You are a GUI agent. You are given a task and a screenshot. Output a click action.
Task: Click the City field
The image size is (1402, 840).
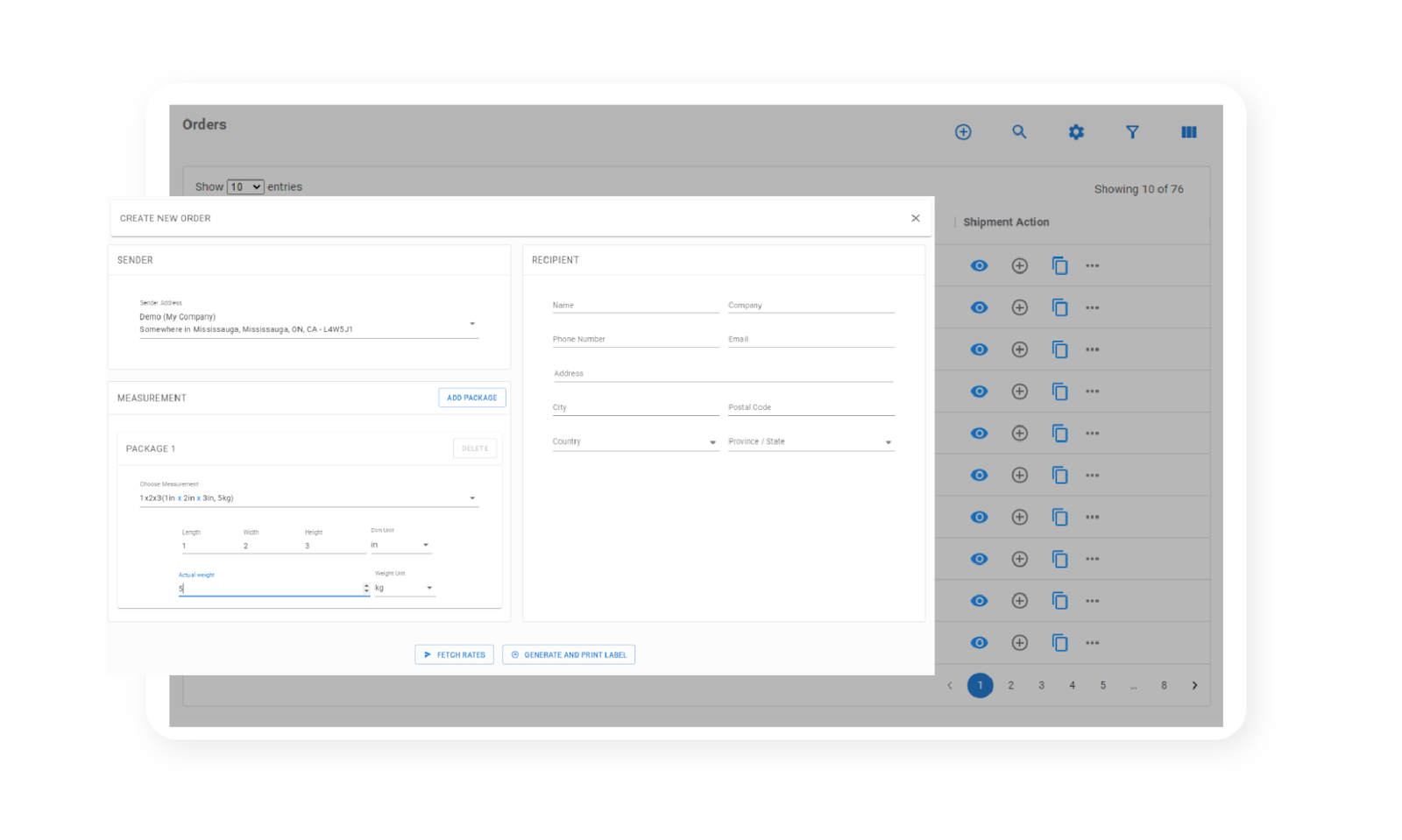point(635,408)
